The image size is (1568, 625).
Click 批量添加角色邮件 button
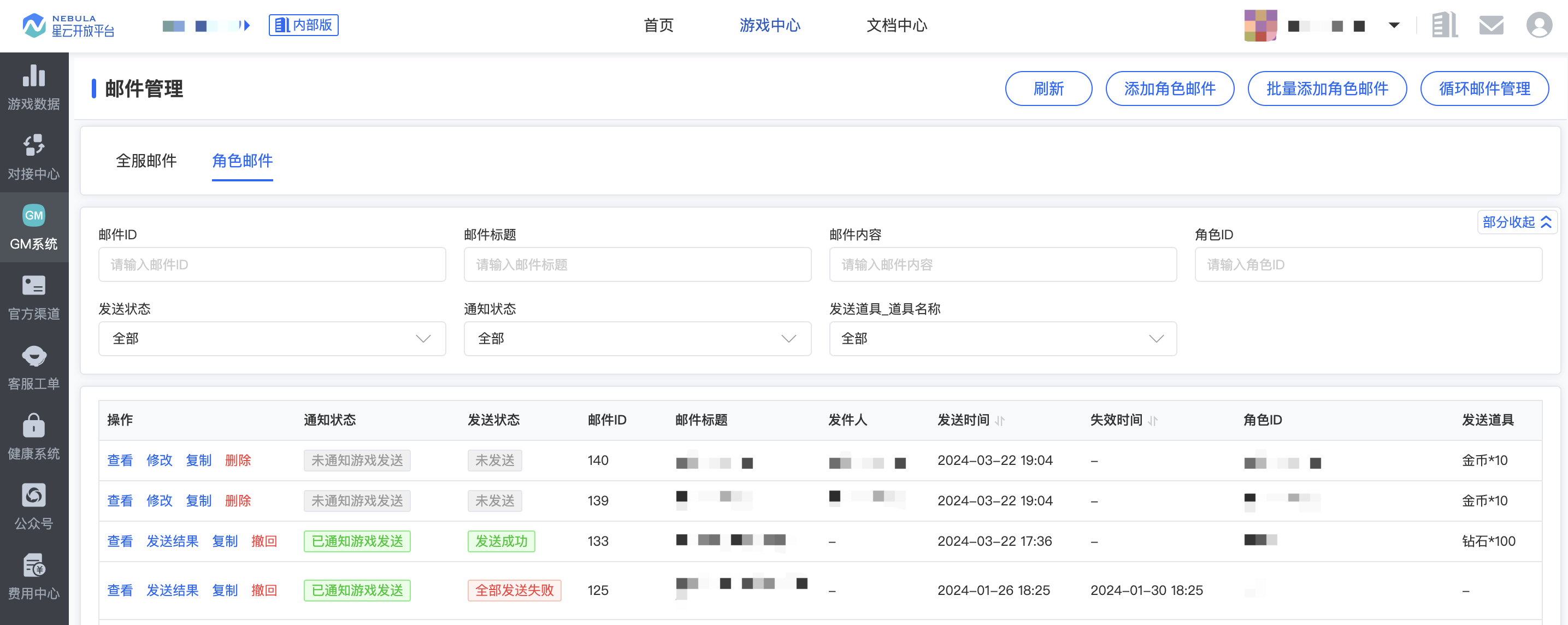coord(1327,89)
